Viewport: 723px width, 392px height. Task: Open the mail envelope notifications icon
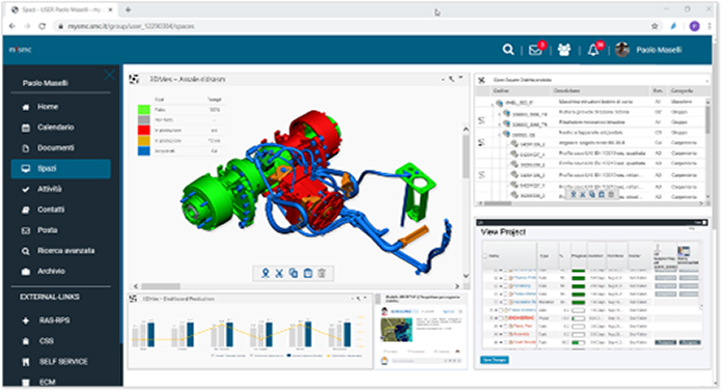pyautogui.click(x=535, y=50)
